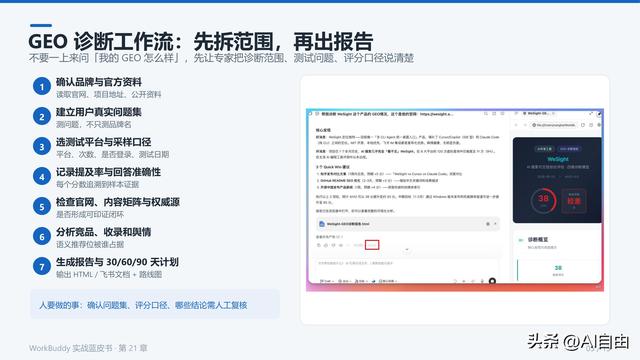
Task: Click step text 分析竞品、收录和舆情
Action: pos(104,232)
